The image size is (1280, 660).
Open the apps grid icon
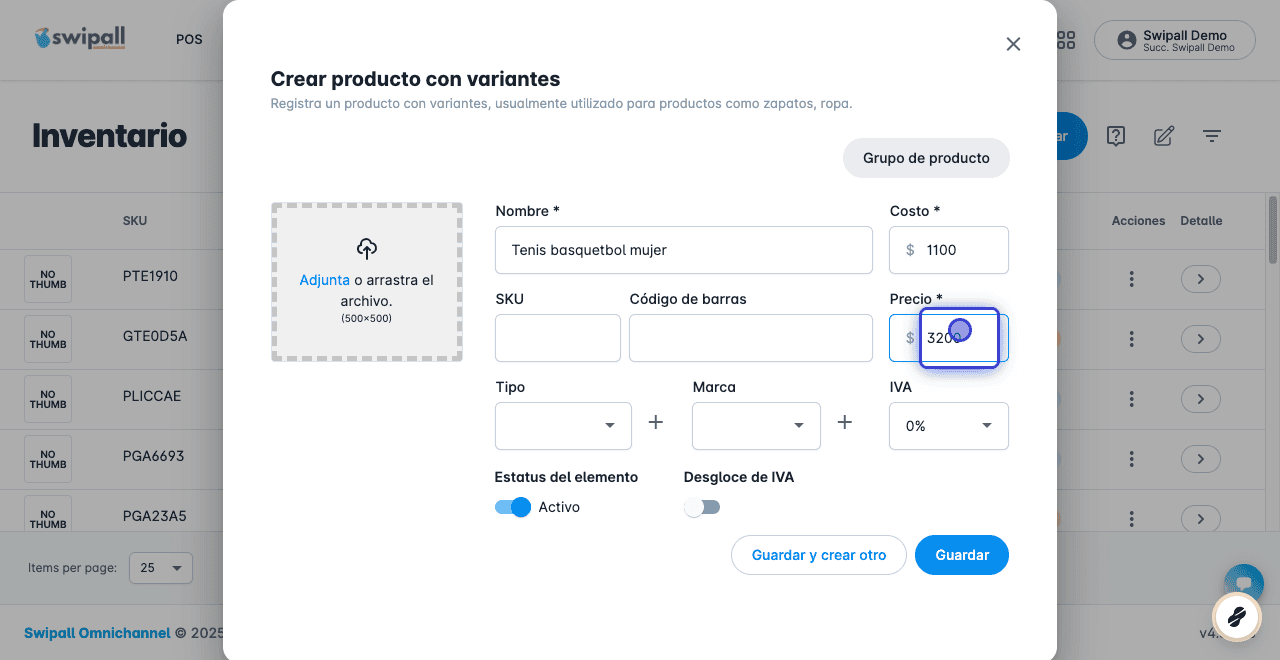coord(1066,40)
